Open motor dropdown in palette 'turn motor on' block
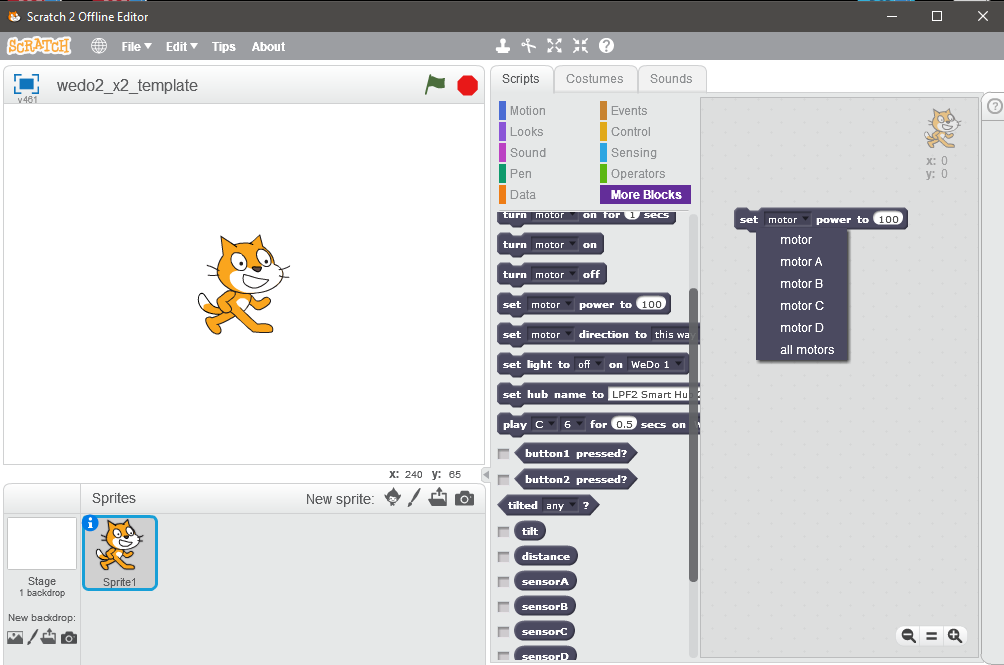Screen dimensions: 1004x665 [x=554, y=244]
